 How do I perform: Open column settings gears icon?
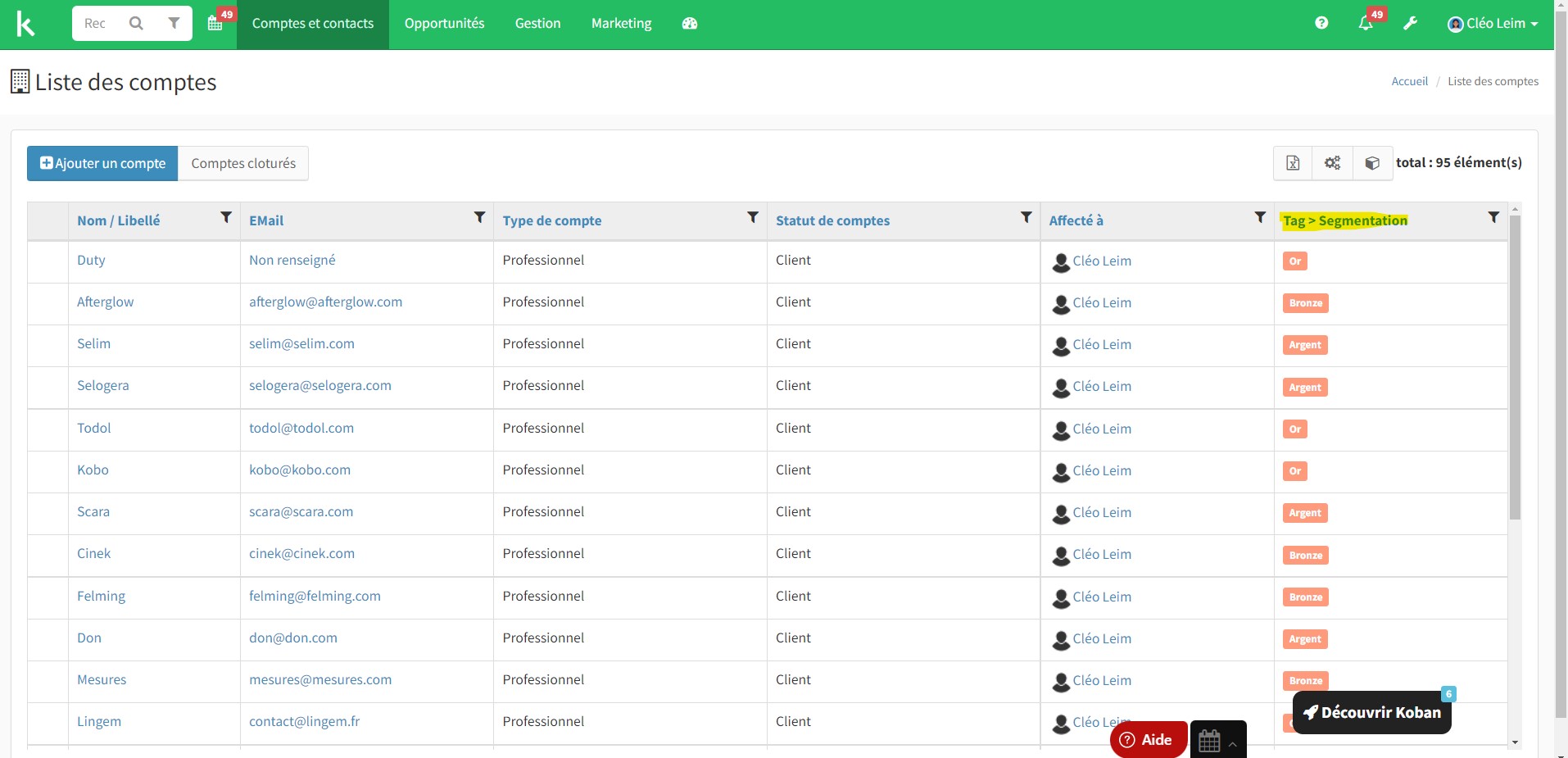[1332, 163]
